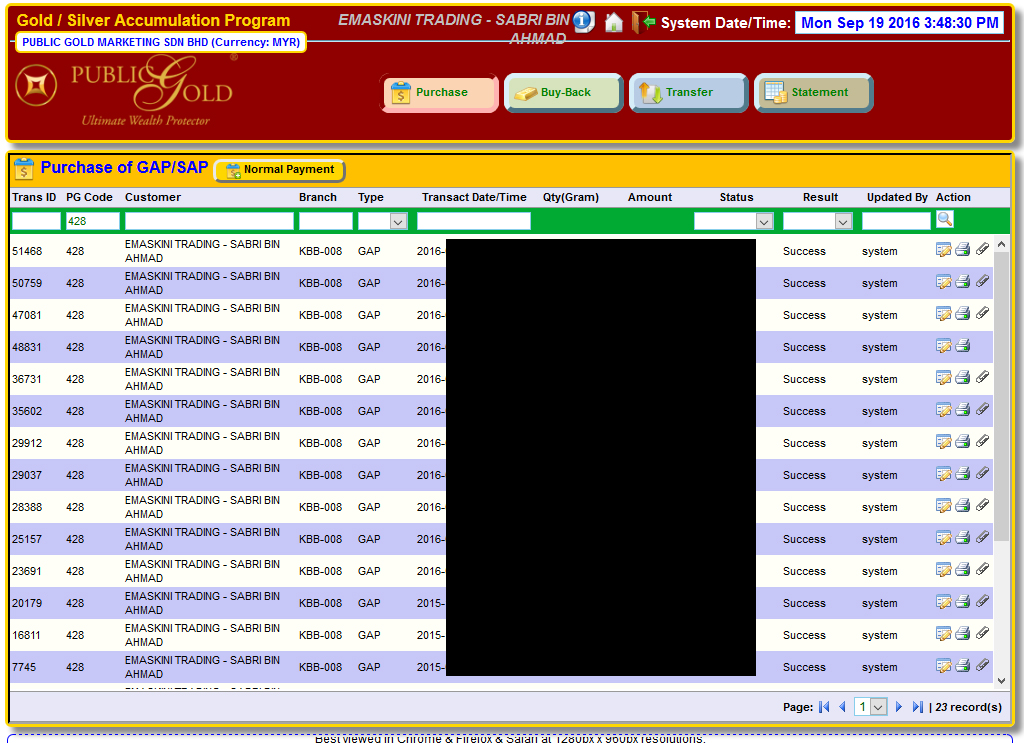Open the Status filter dropdown
This screenshot has height=743, width=1024.
click(733, 221)
